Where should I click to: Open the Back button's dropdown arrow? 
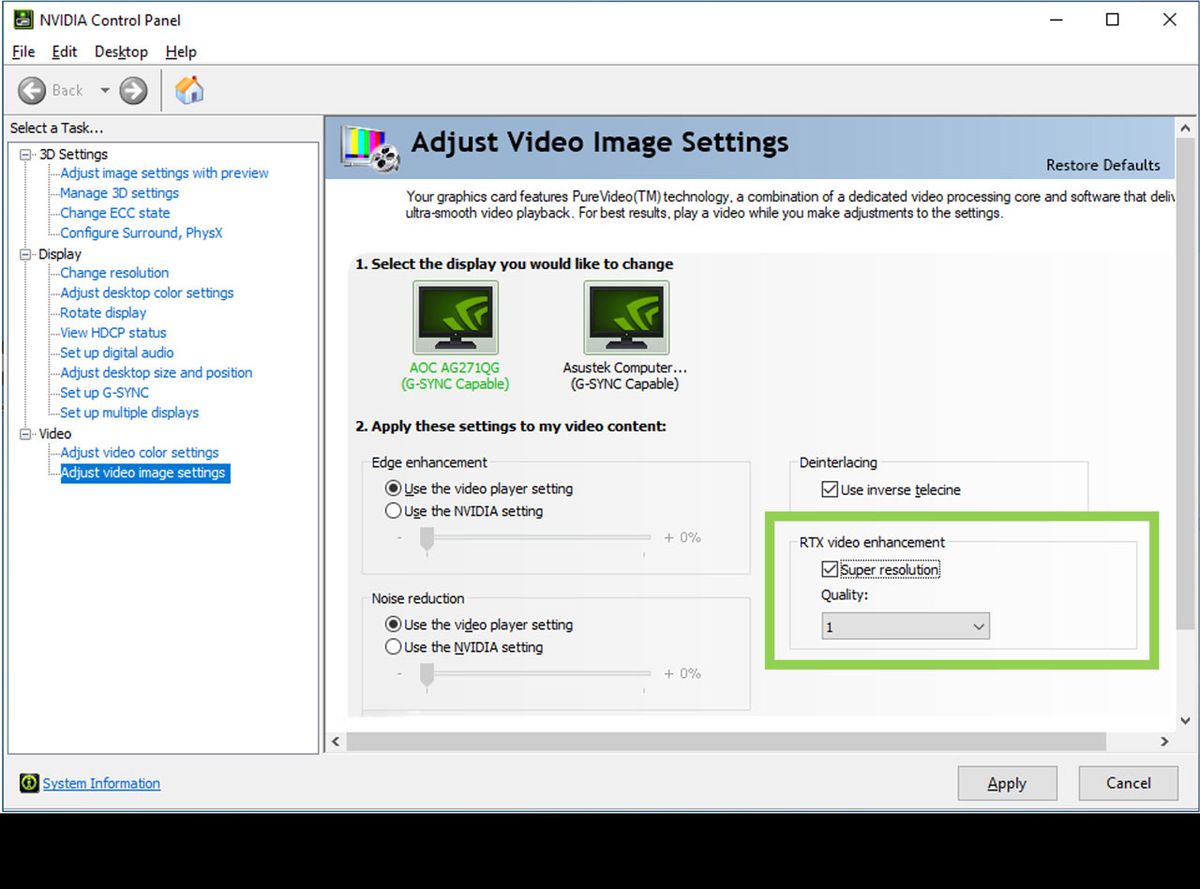click(105, 89)
